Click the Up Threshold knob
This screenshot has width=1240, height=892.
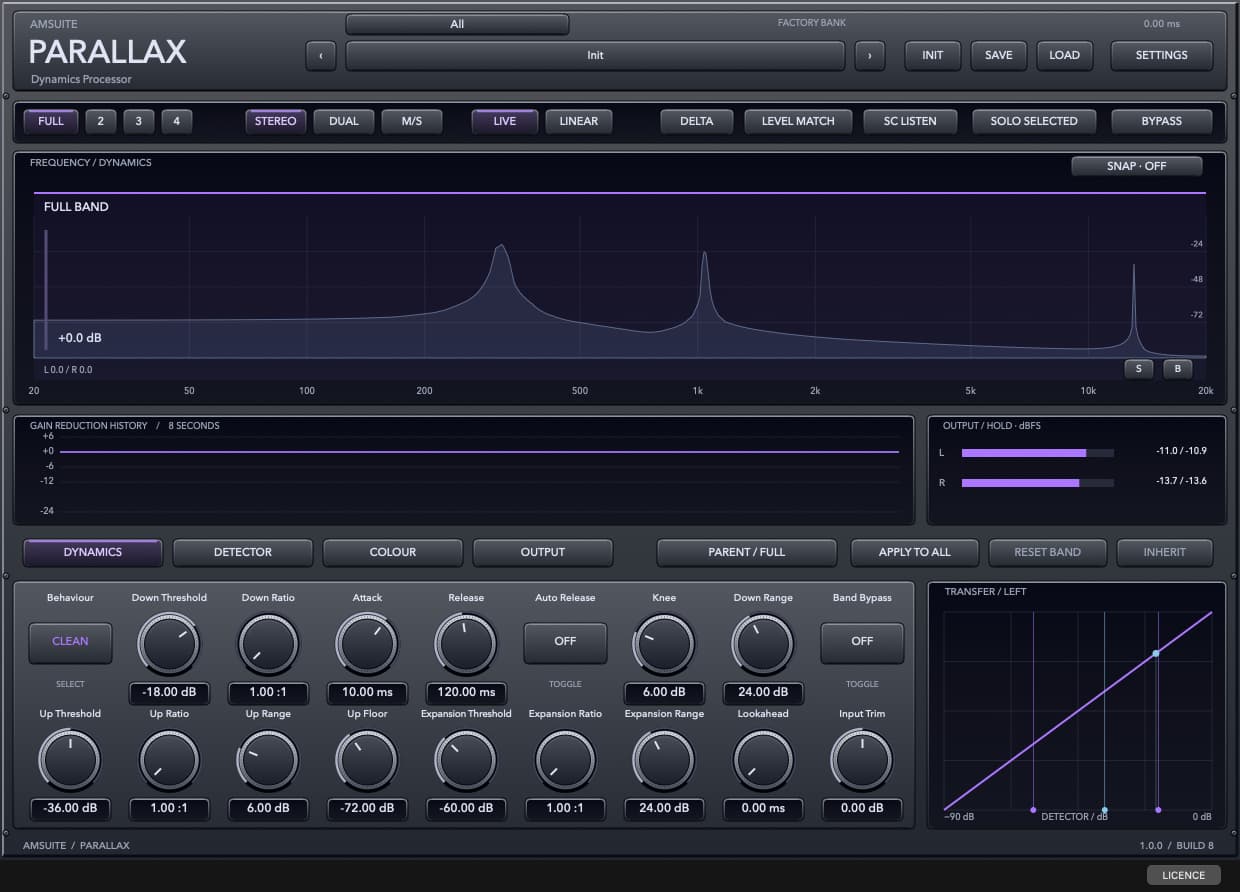[x=70, y=759]
